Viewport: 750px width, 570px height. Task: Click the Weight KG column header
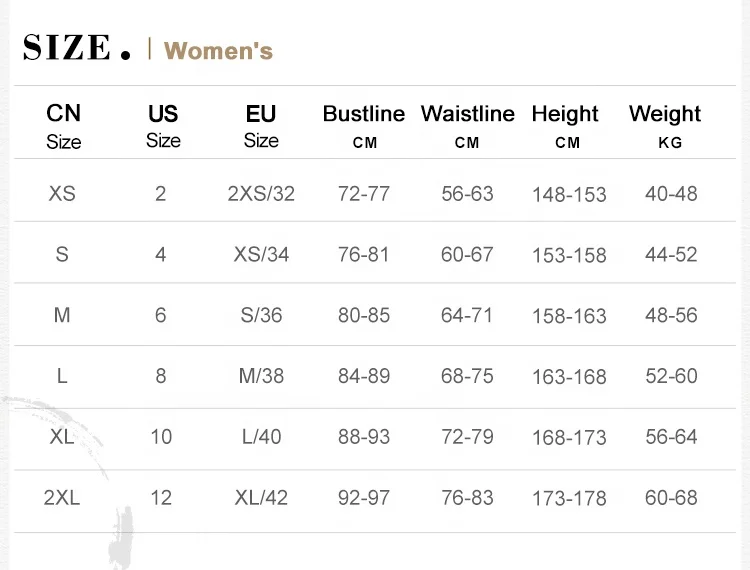[666, 126]
